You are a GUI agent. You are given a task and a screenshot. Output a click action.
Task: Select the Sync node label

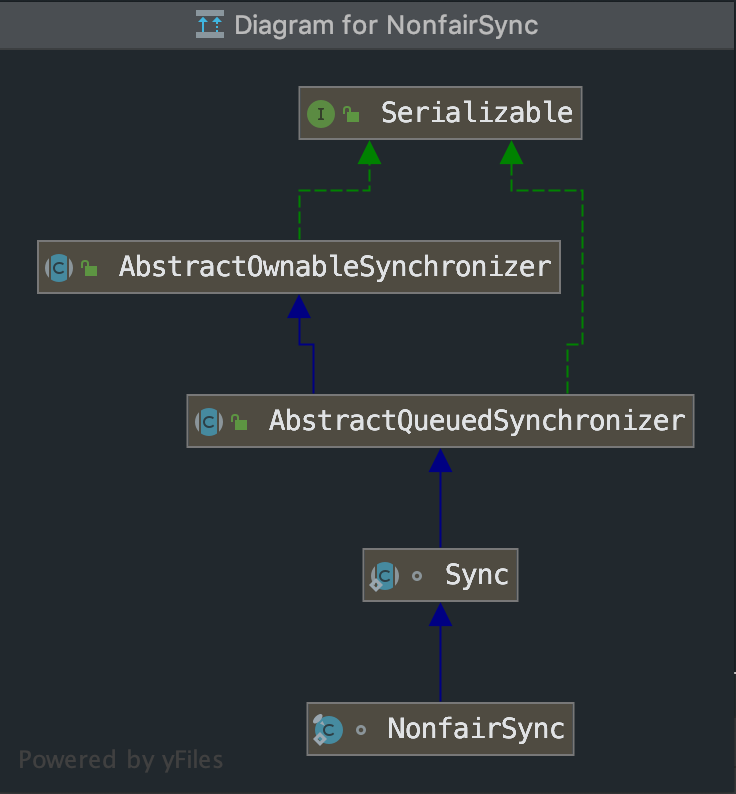click(477, 575)
